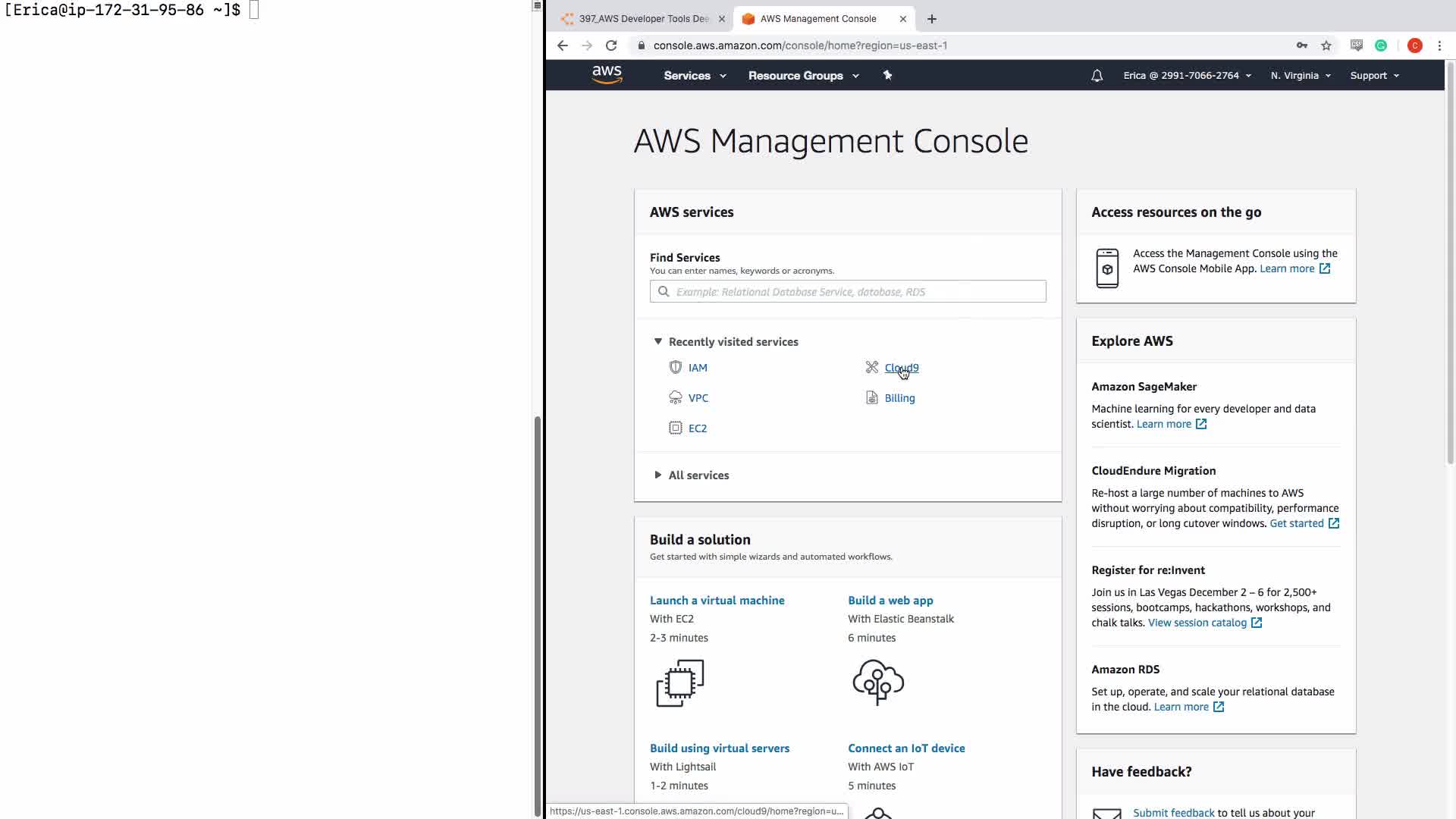The width and height of the screenshot is (1456, 819).
Task: Open the Resource Groups dropdown
Action: [802, 76]
